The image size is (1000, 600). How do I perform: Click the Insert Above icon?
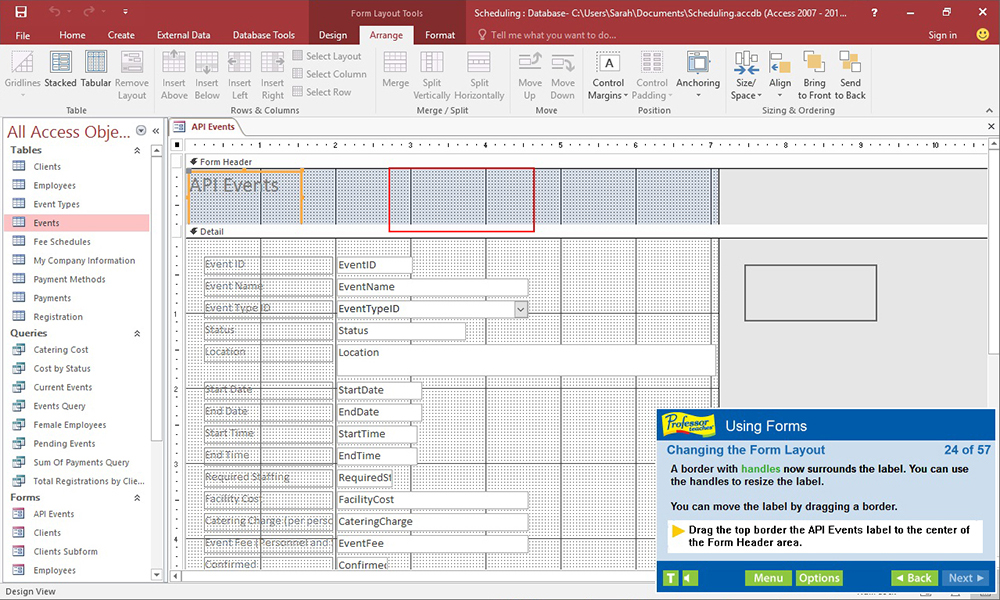(x=173, y=62)
